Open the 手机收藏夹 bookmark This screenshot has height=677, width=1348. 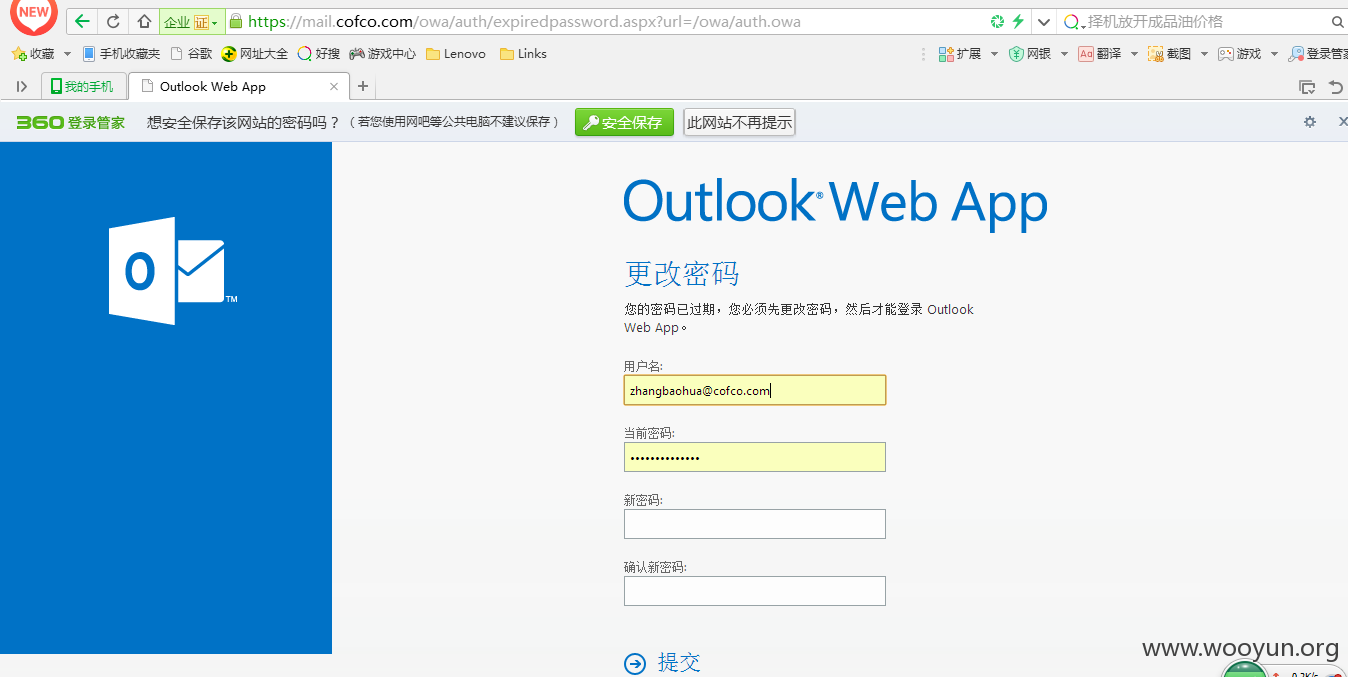coord(121,54)
